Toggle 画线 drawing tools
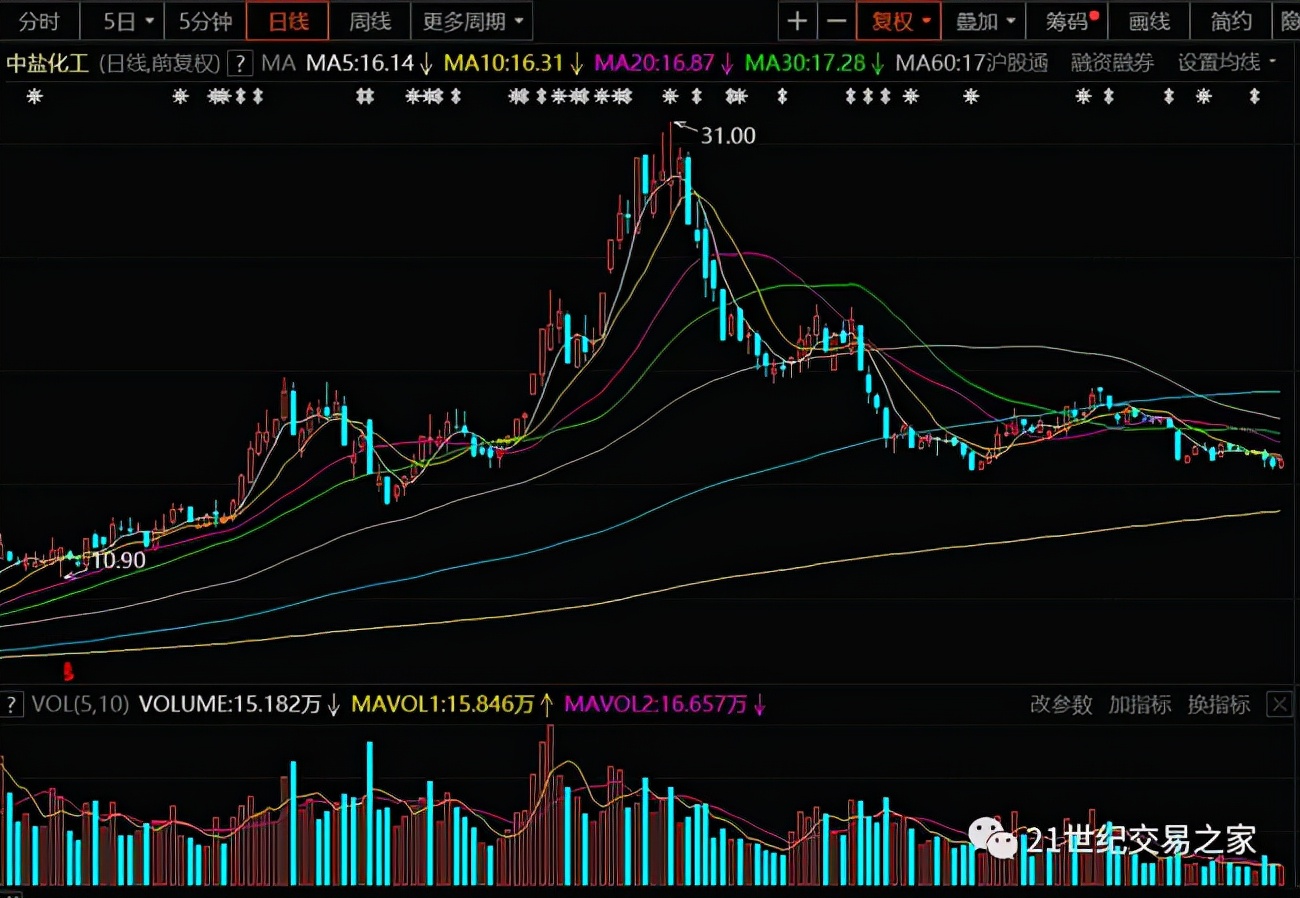The width and height of the screenshot is (1300, 898). [x=1149, y=21]
